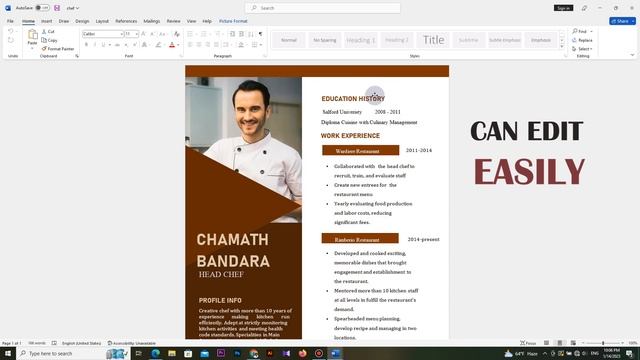Apply the Title style
This screenshot has height=360, width=640.
[x=433, y=40]
